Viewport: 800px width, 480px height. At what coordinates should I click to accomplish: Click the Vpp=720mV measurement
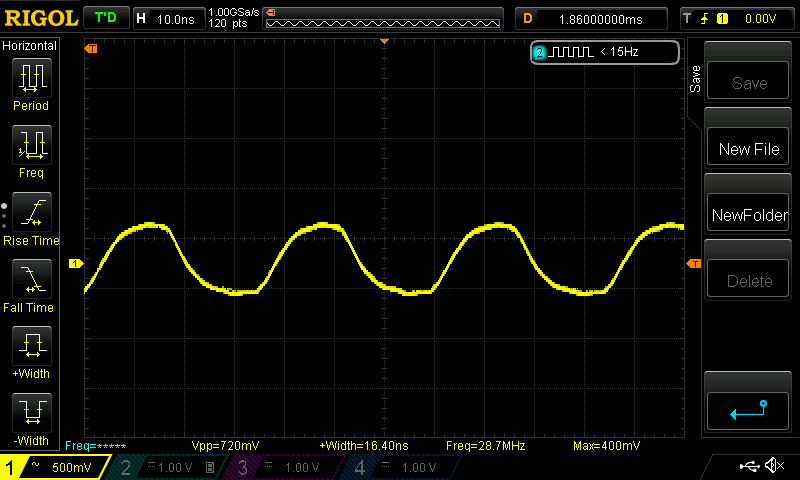(225, 445)
